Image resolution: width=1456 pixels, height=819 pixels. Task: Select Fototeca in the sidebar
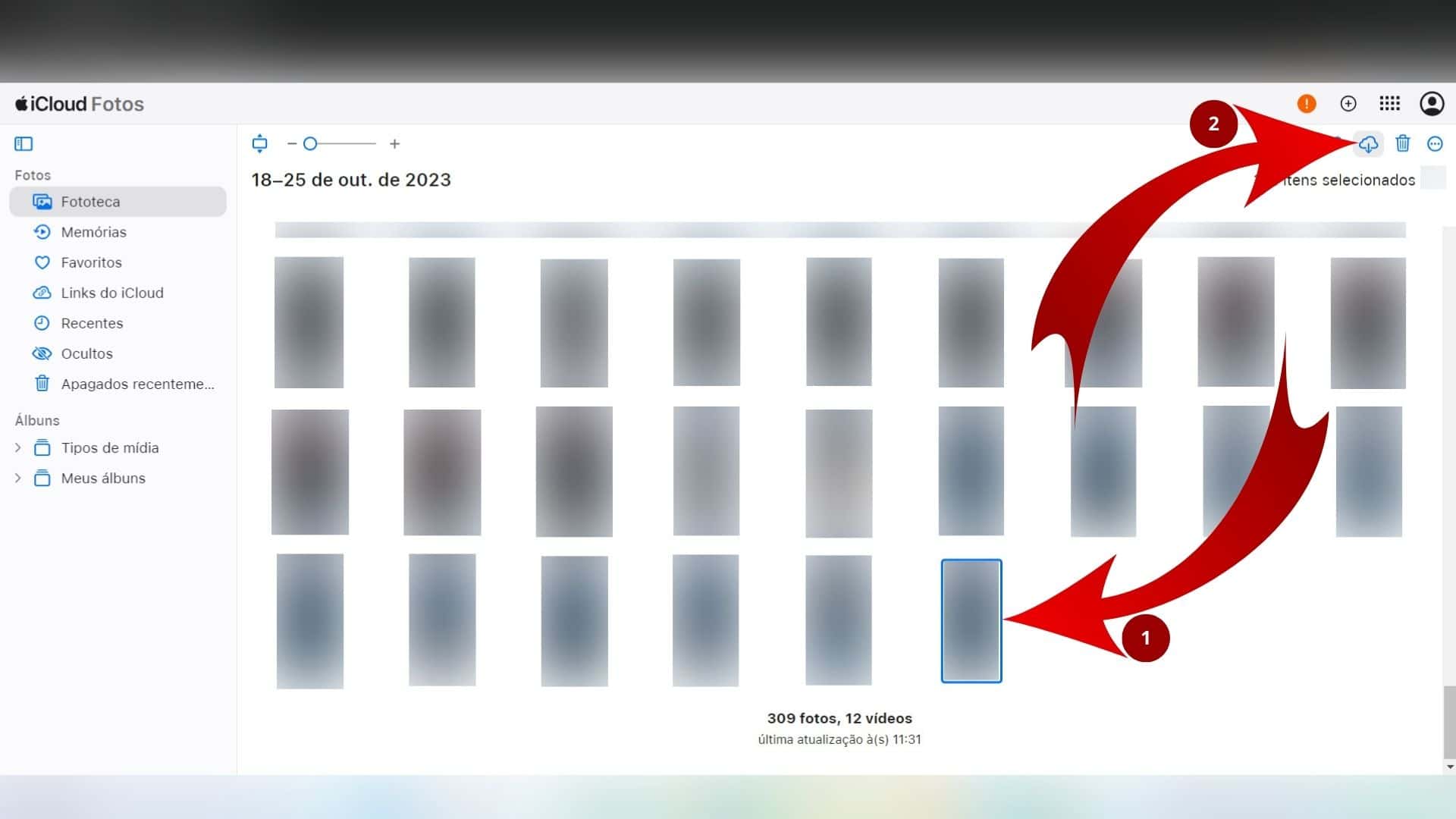(118, 202)
